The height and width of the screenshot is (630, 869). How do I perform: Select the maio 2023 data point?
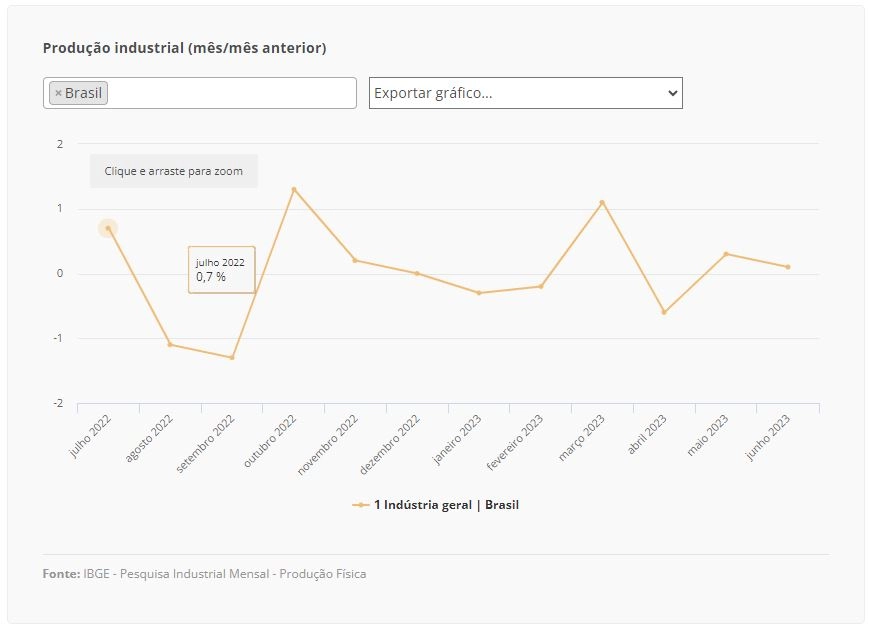pos(726,254)
